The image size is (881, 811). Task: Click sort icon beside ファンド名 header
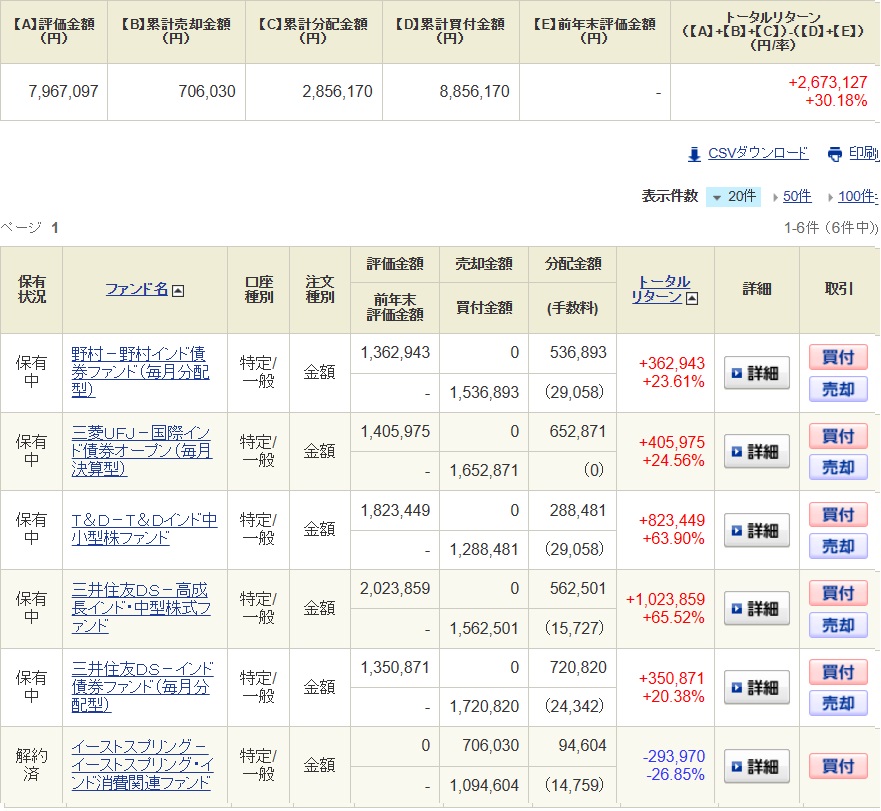(178, 291)
